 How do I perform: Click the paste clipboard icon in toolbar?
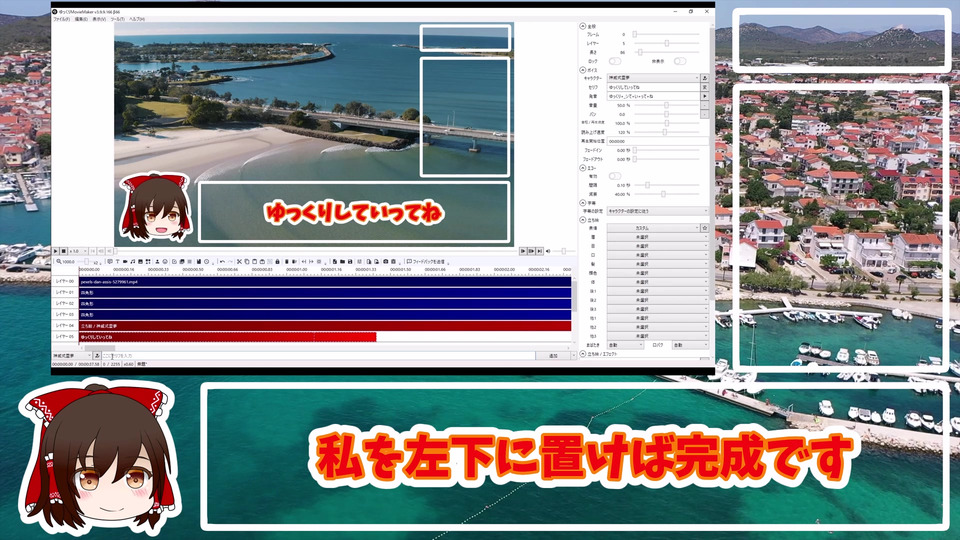click(255, 261)
